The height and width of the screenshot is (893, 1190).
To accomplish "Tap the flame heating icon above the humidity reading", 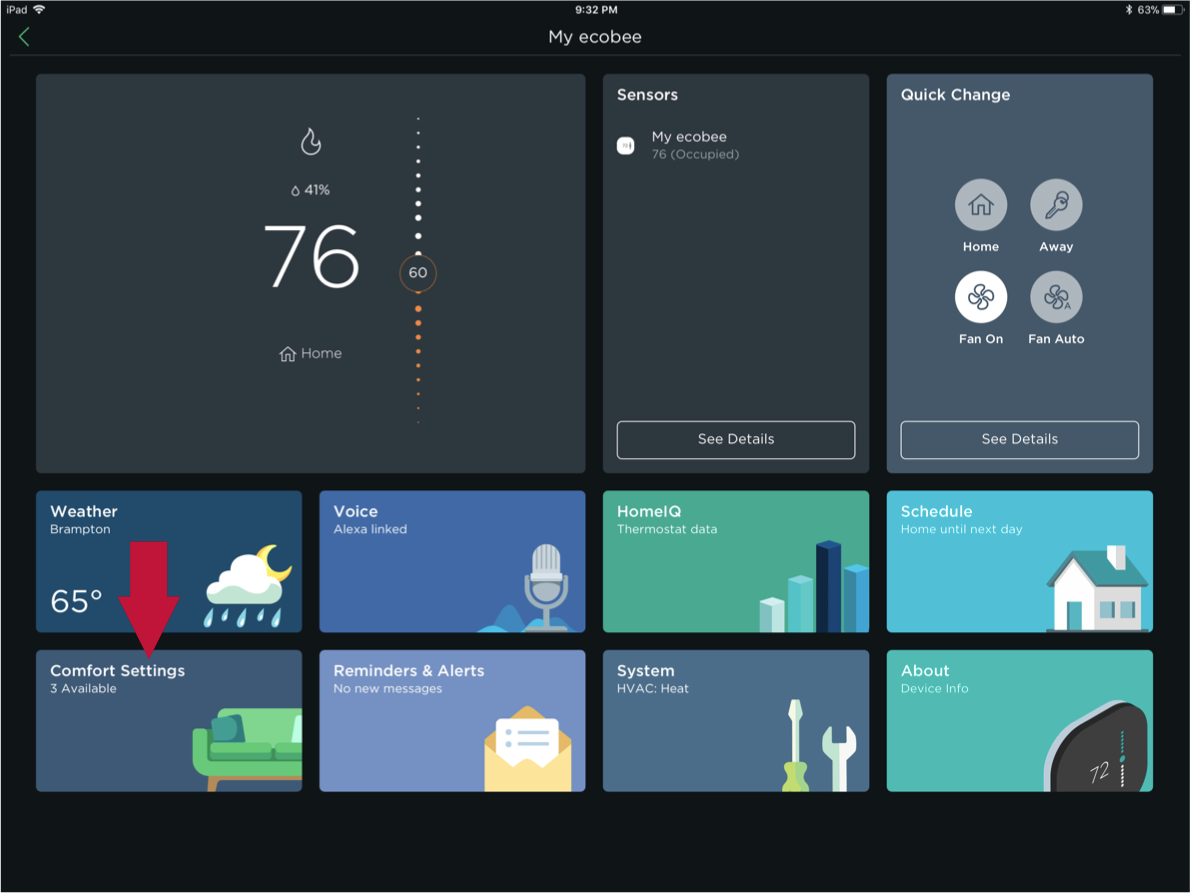I will (x=310, y=142).
